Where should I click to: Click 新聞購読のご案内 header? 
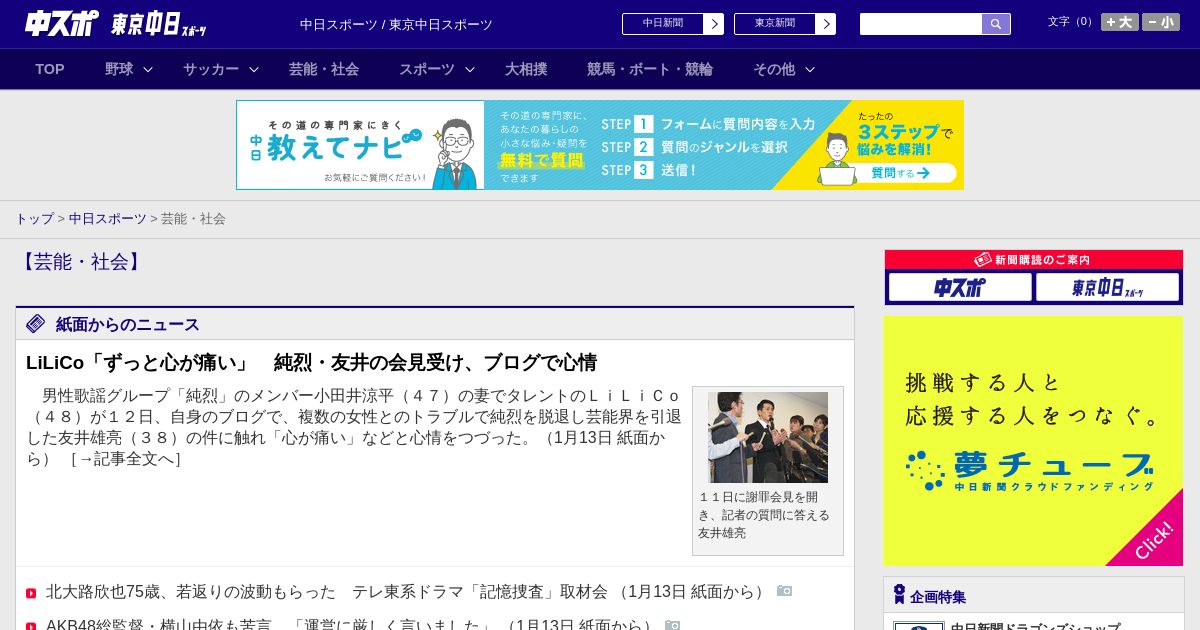pyautogui.click(x=1034, y=260)
